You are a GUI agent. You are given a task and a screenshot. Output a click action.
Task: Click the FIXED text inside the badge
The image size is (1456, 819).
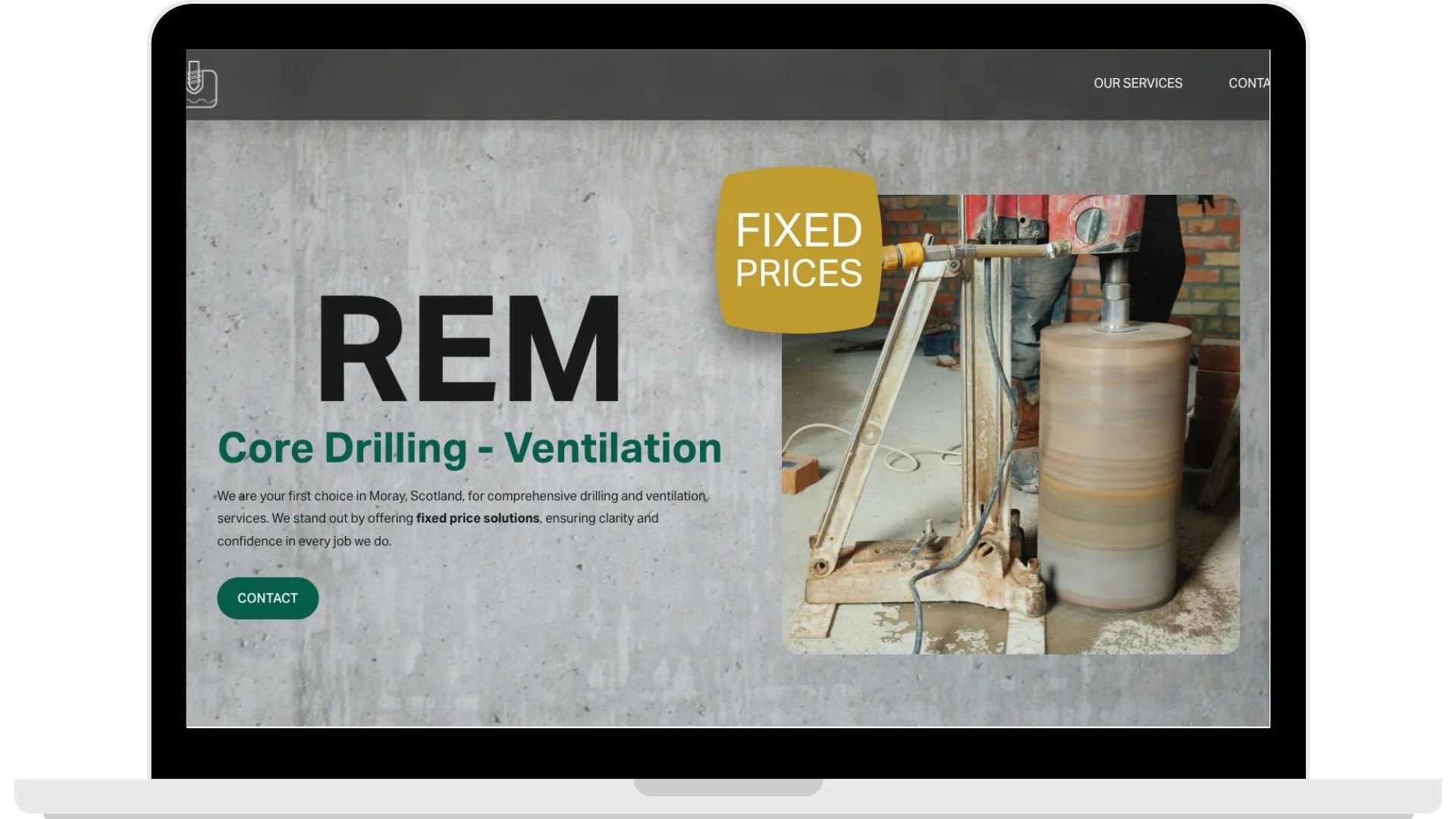pyautogui.click(x=798, y=230)
